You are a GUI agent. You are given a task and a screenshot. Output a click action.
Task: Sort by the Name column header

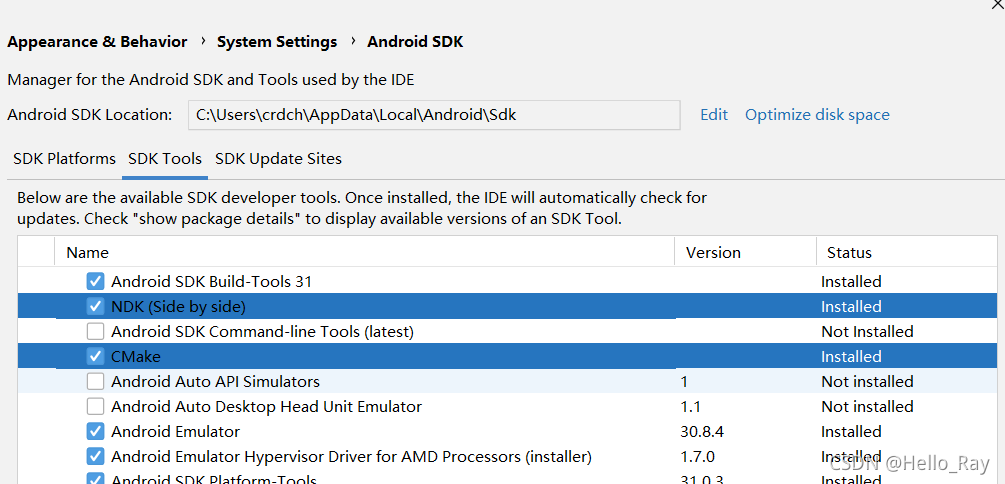click(365, 252)
